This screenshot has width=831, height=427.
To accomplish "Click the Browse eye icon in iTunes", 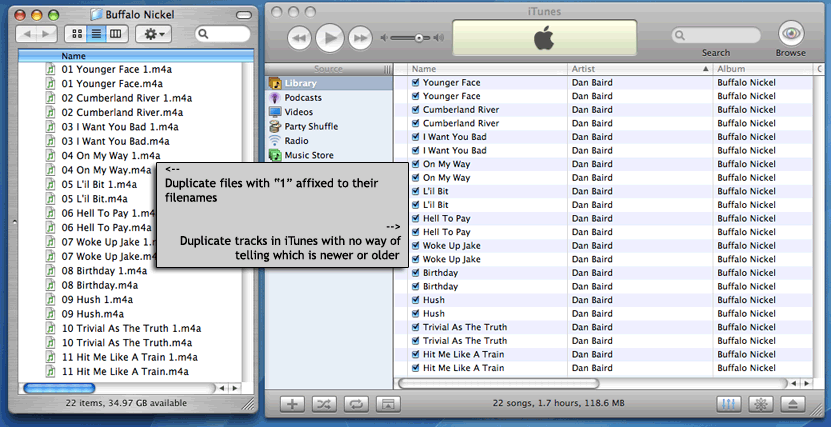I will [791, 34].
